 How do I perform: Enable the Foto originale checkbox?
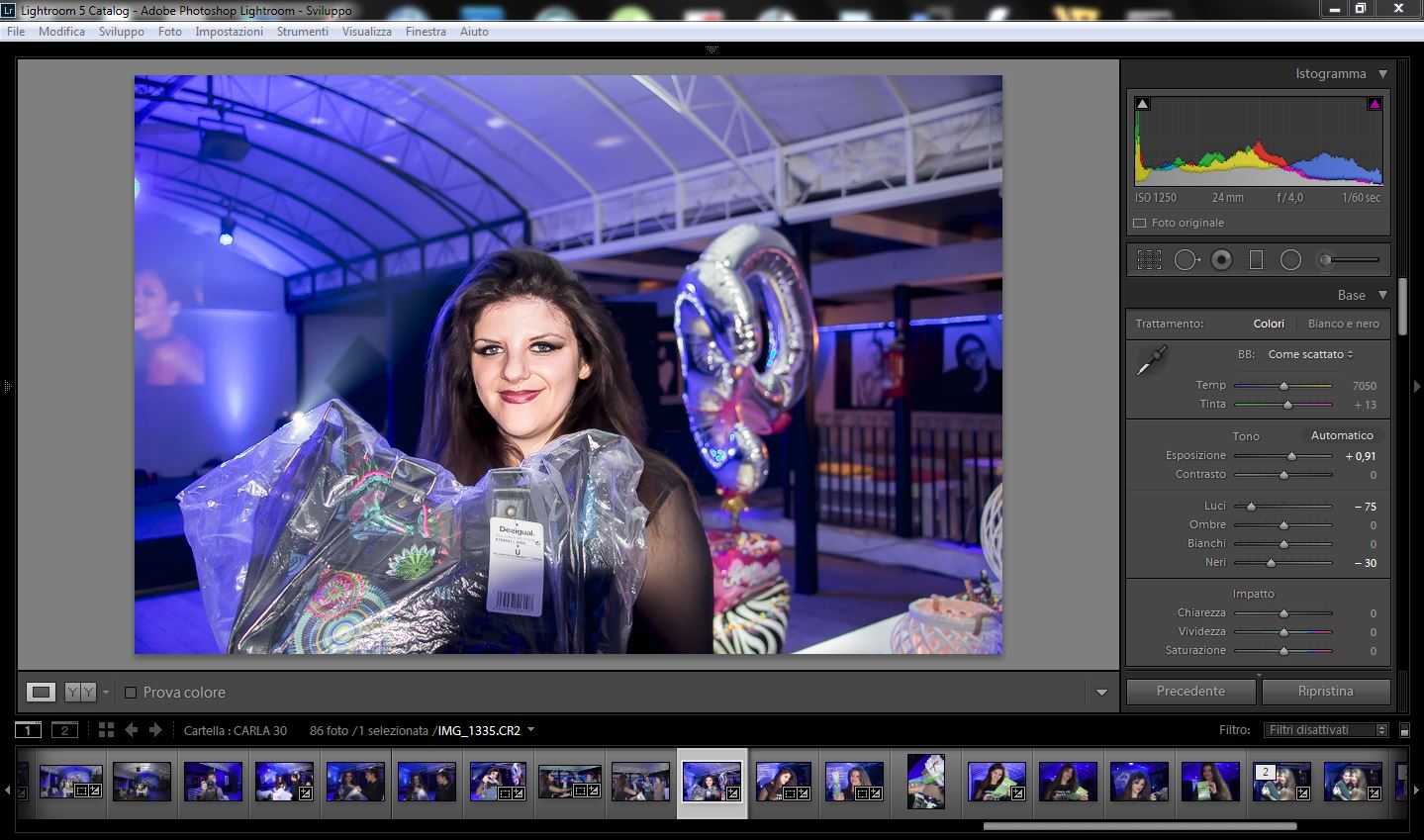(x=1139, y=223)
